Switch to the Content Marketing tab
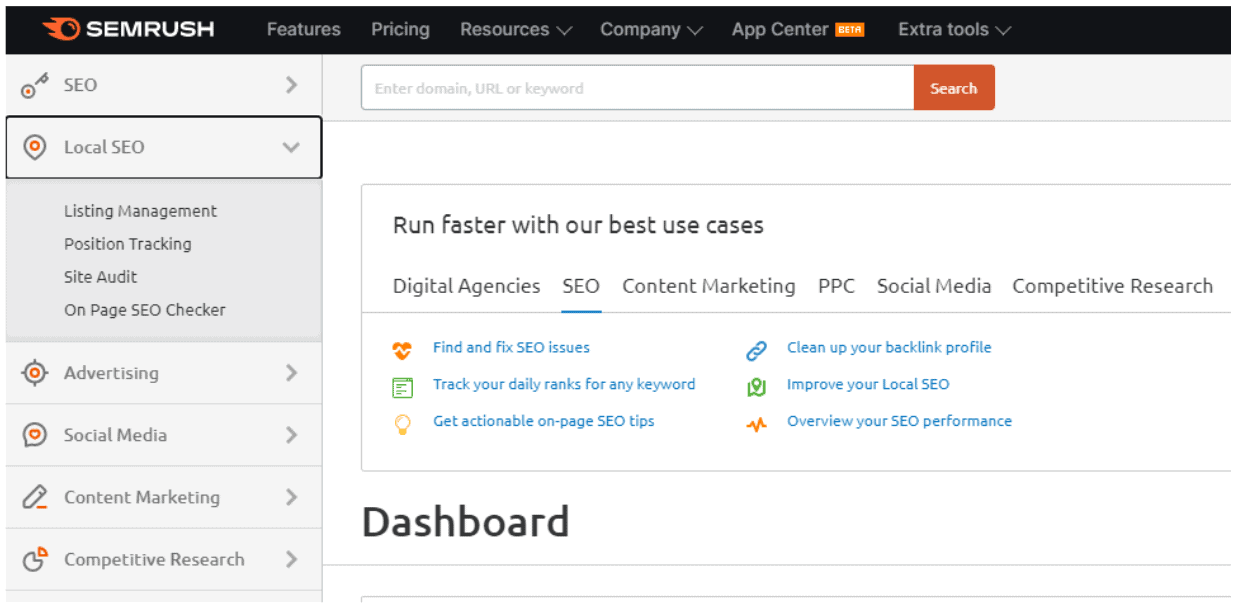This screenshot has height=612, width=1237. coord(709,286)
